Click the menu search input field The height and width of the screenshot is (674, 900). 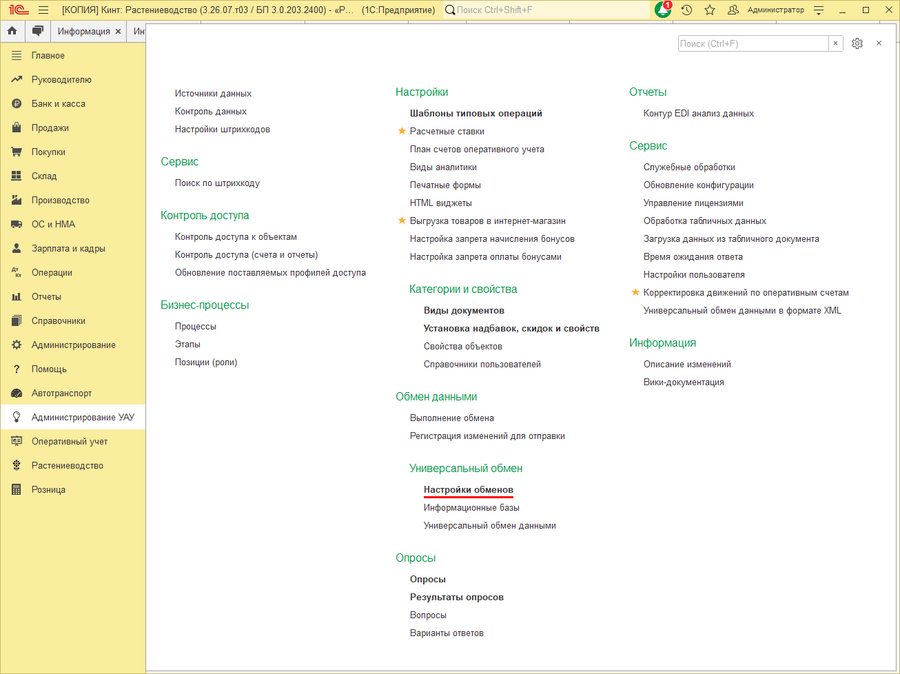[x=752, y=44]
